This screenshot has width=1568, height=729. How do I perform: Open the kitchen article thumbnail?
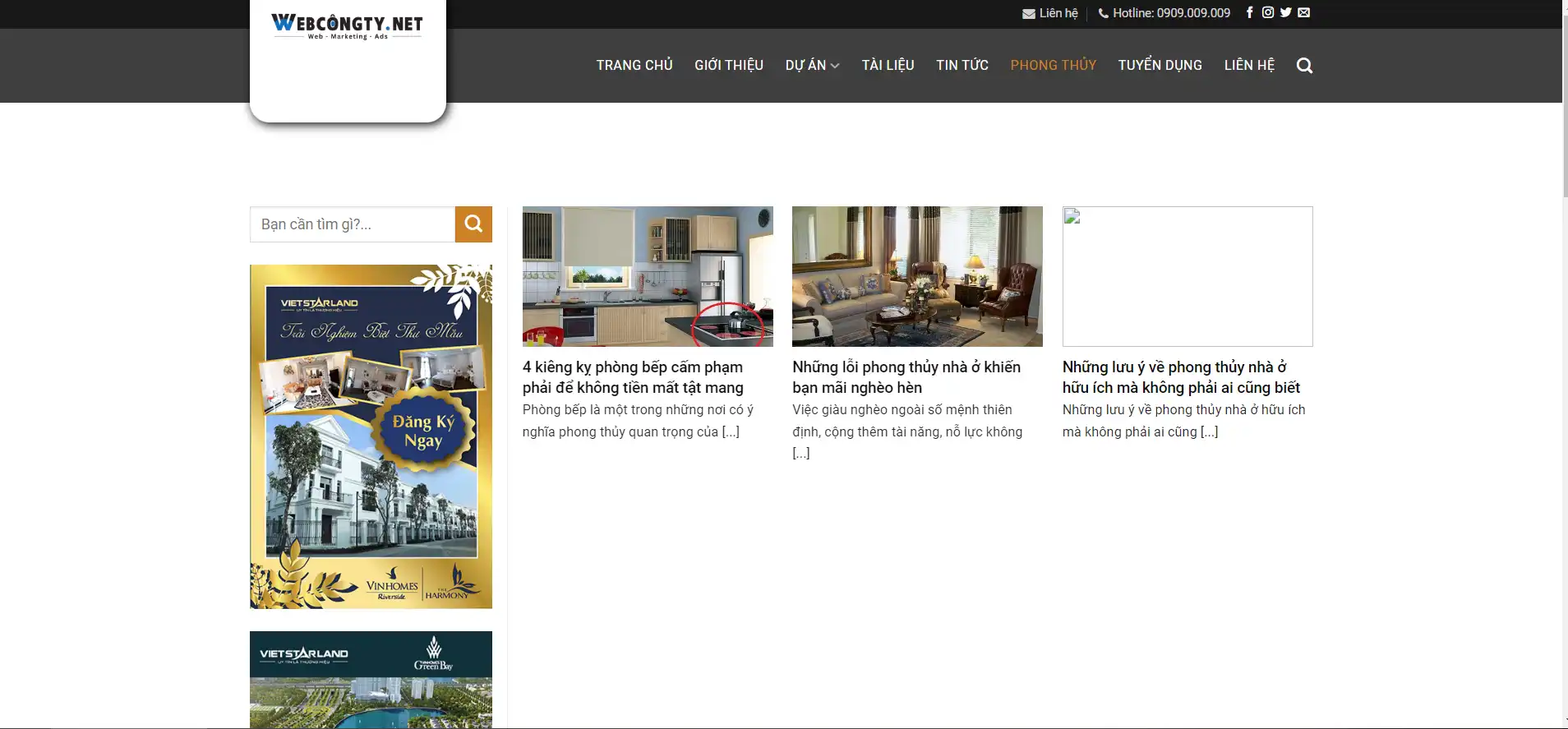tap(648, 276)
